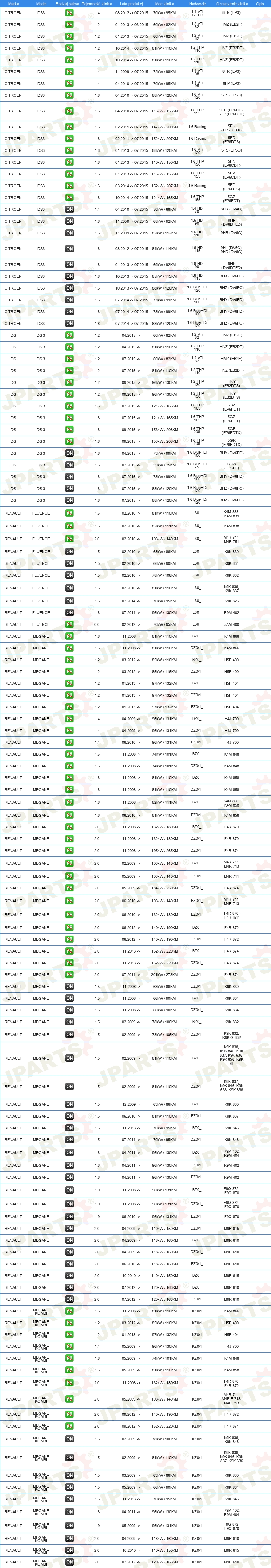Click the 'K9K 832, K9K G 832' engine code

(232, 1035)
